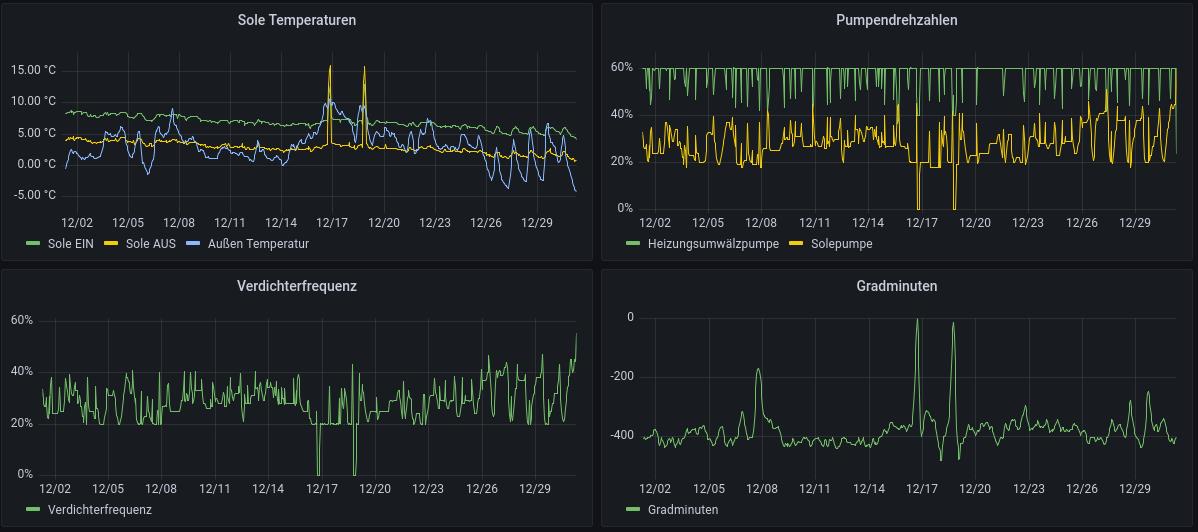This screenshot has width=1198, height=532.
Task: Click the yellow Solepumpe legend color swatch
Action: click(796, 243)
